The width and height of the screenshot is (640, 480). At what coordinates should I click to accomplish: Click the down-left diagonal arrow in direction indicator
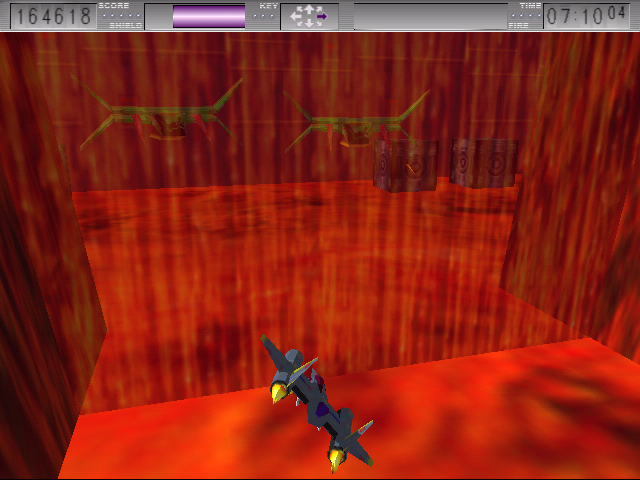click(300, 23)
